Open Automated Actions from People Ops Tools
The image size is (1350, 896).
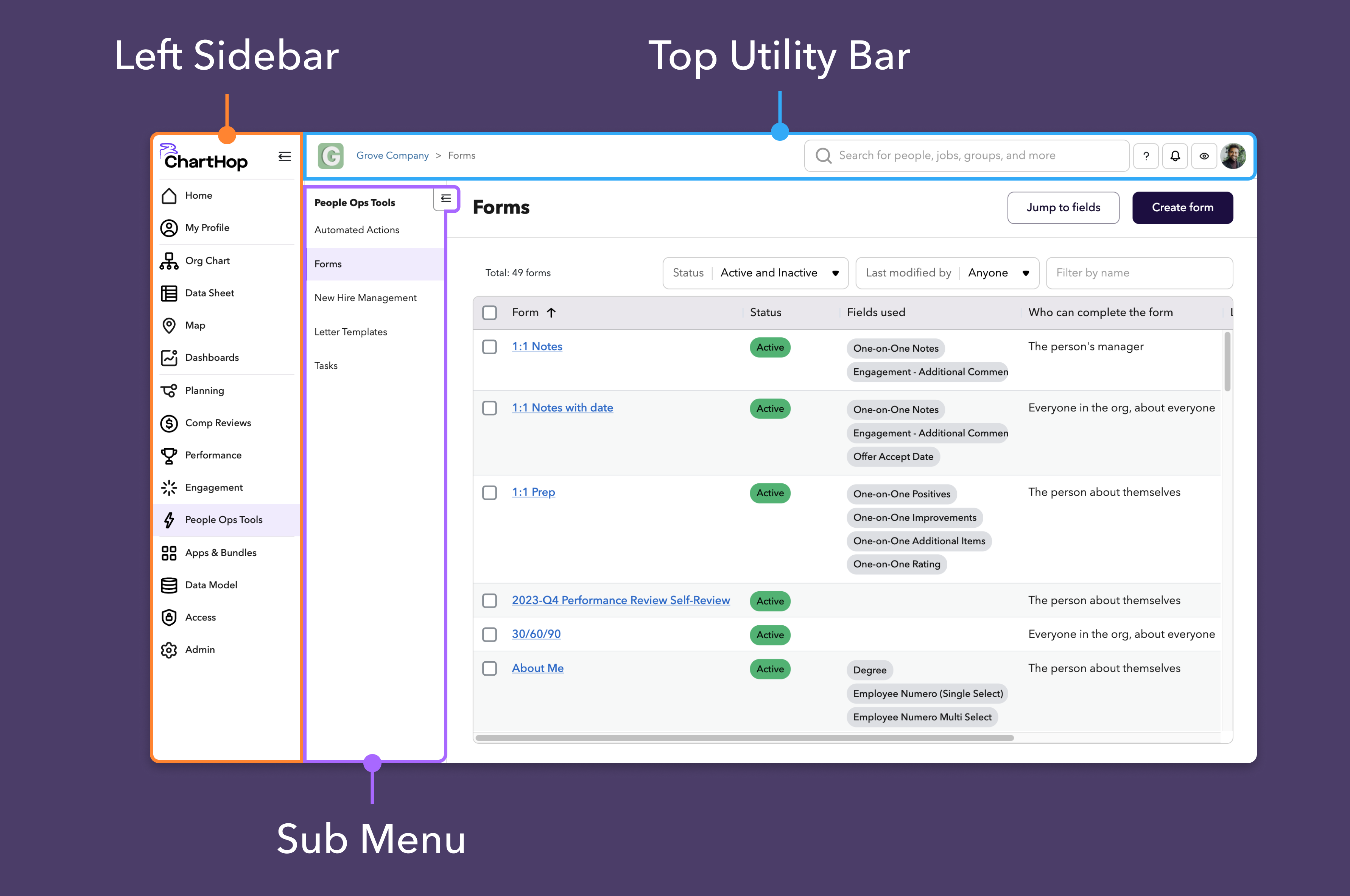tap(357, 230)
